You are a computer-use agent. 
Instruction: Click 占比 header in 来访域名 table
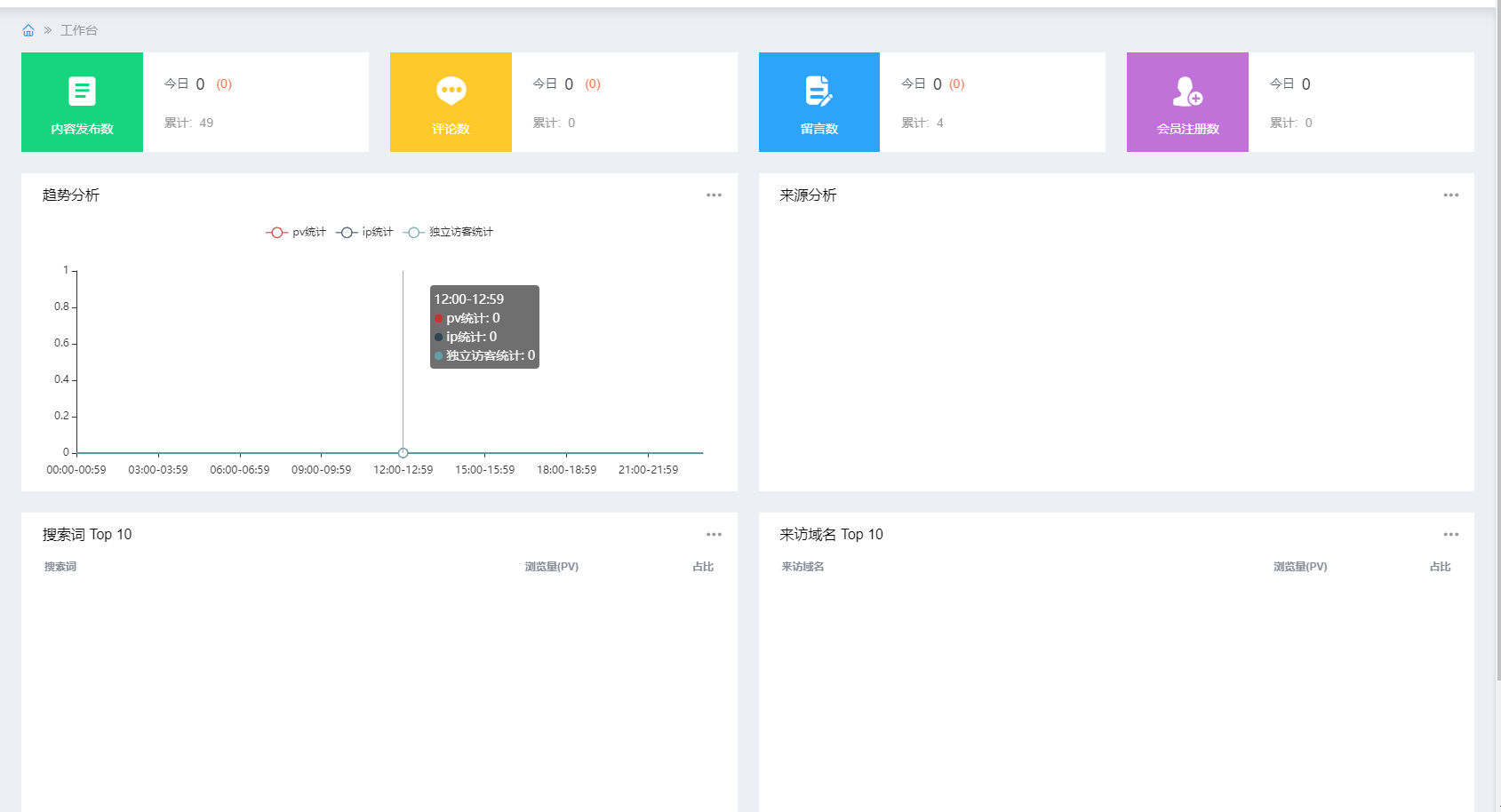pos(1440,567)
